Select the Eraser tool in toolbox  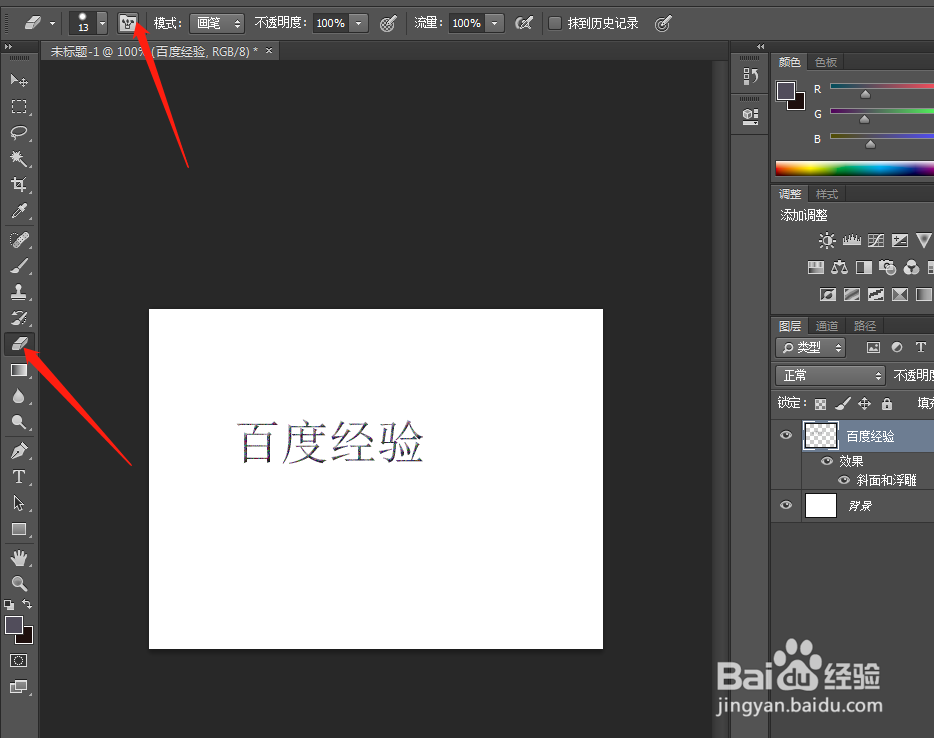coord(19,344)
